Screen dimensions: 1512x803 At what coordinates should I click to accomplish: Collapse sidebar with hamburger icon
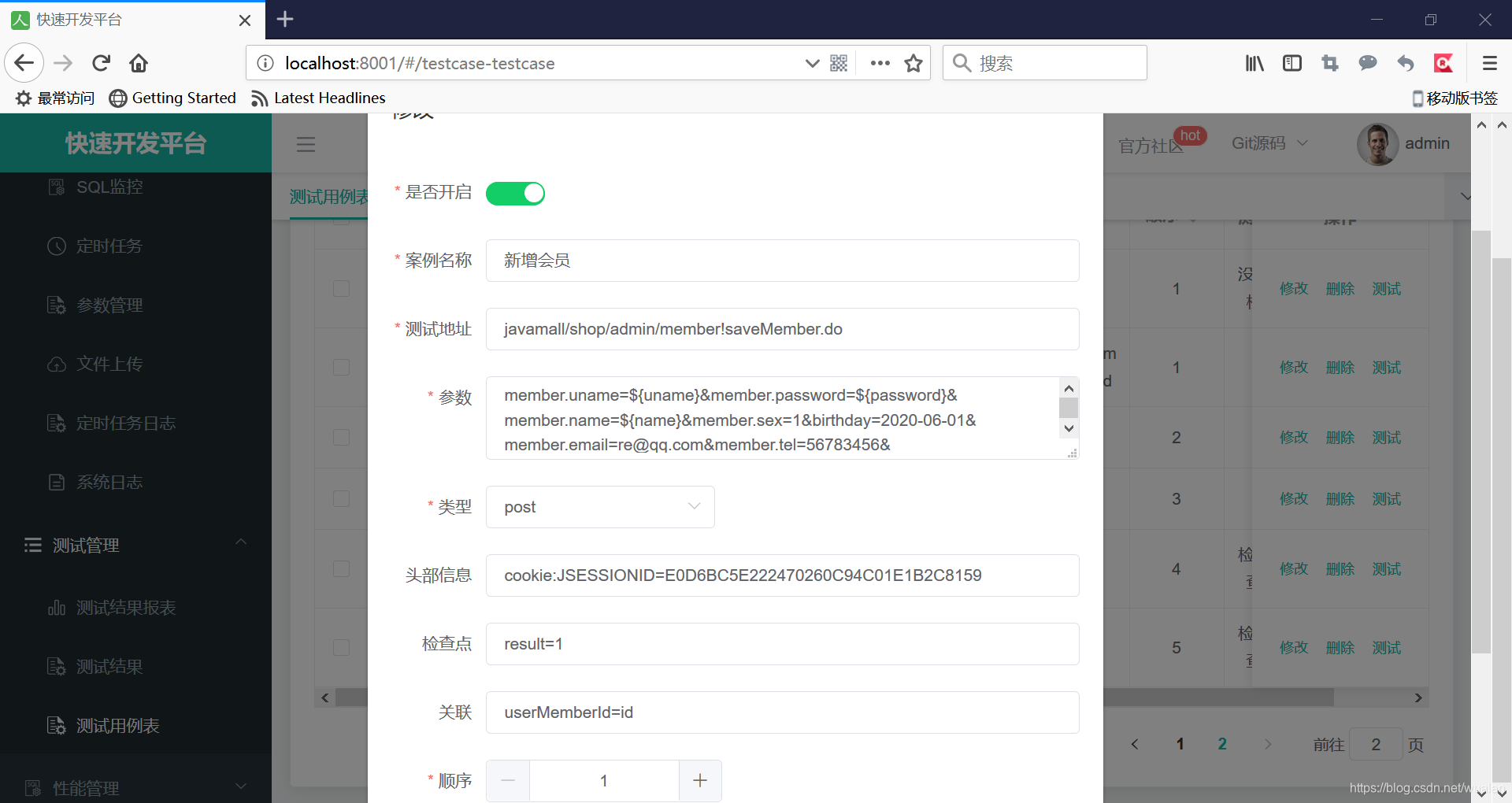(306, 144)
